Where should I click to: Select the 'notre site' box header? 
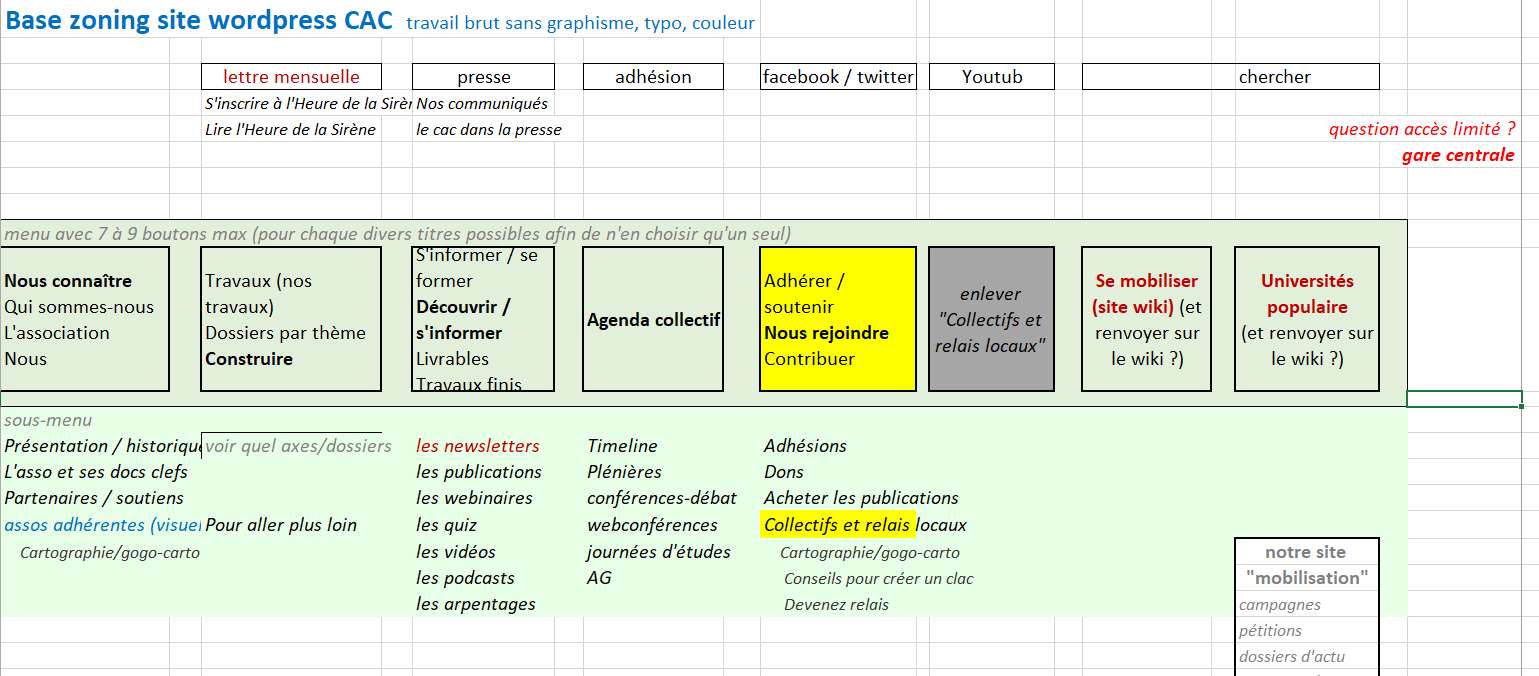pyautogui.click(x=1306, y=552)
